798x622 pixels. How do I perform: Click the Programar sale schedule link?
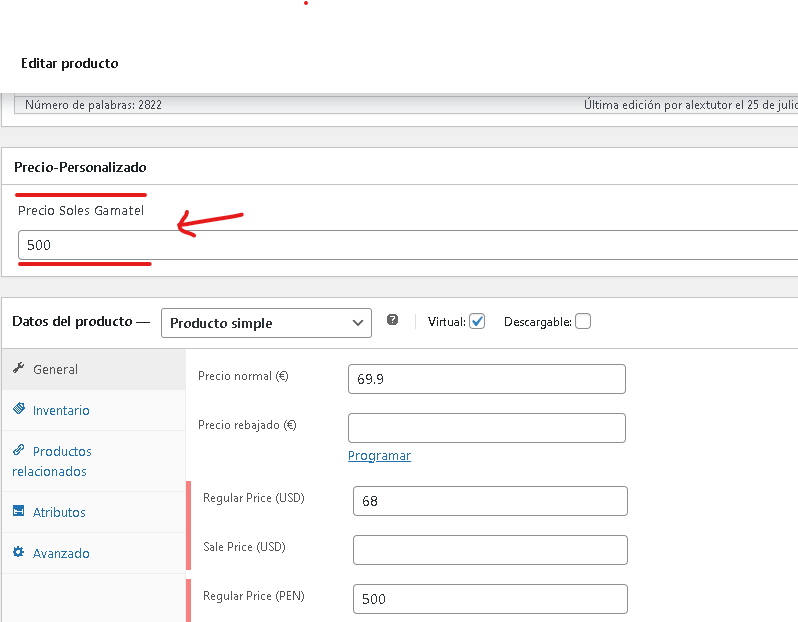[379, 456]
